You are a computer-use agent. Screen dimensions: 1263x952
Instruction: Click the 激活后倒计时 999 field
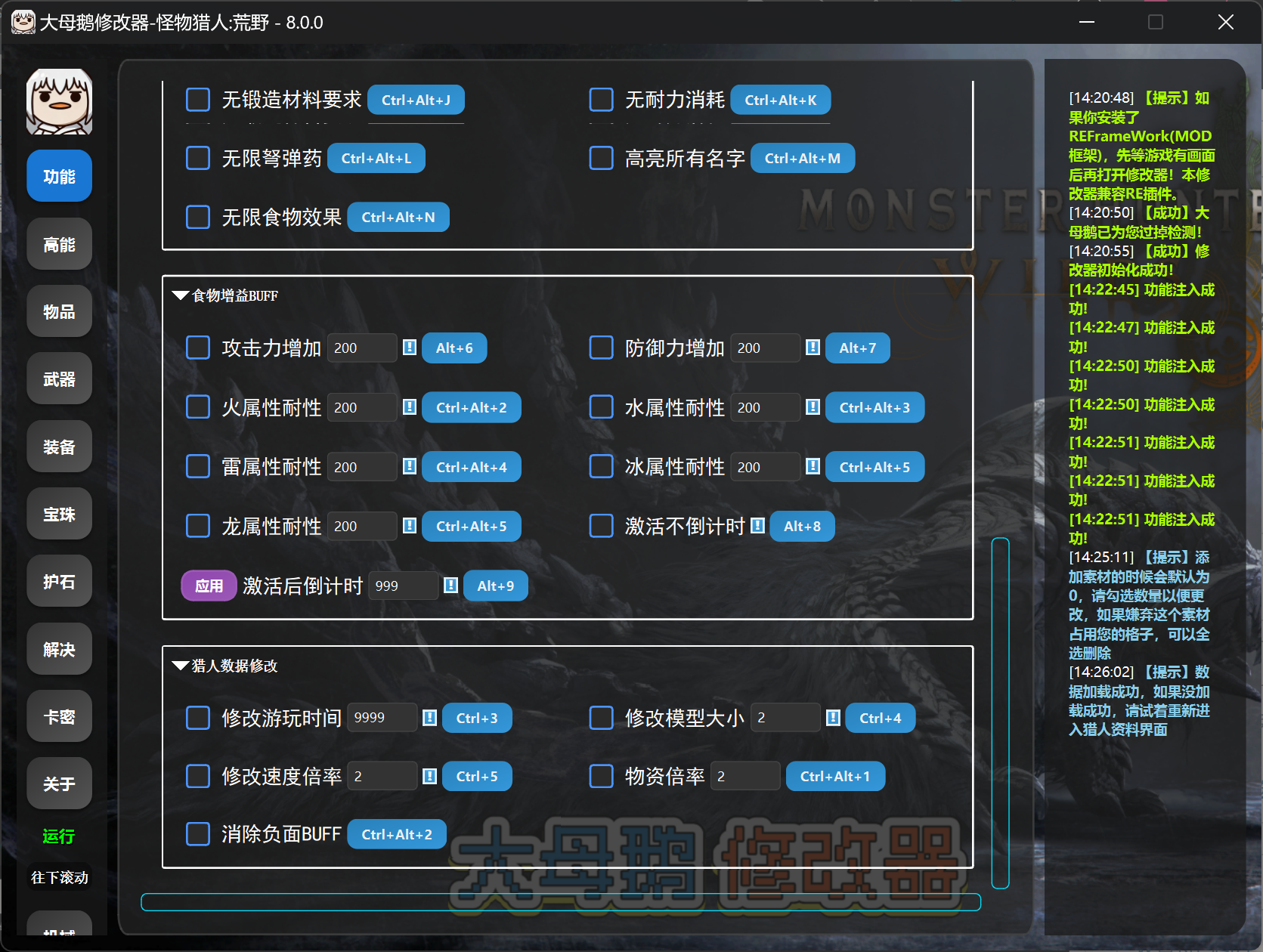click(403, 586)
